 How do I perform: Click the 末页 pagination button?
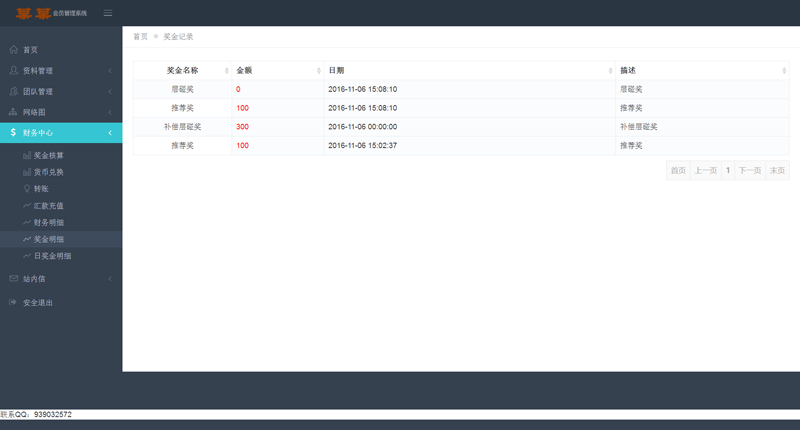click(x=778, y=170)
